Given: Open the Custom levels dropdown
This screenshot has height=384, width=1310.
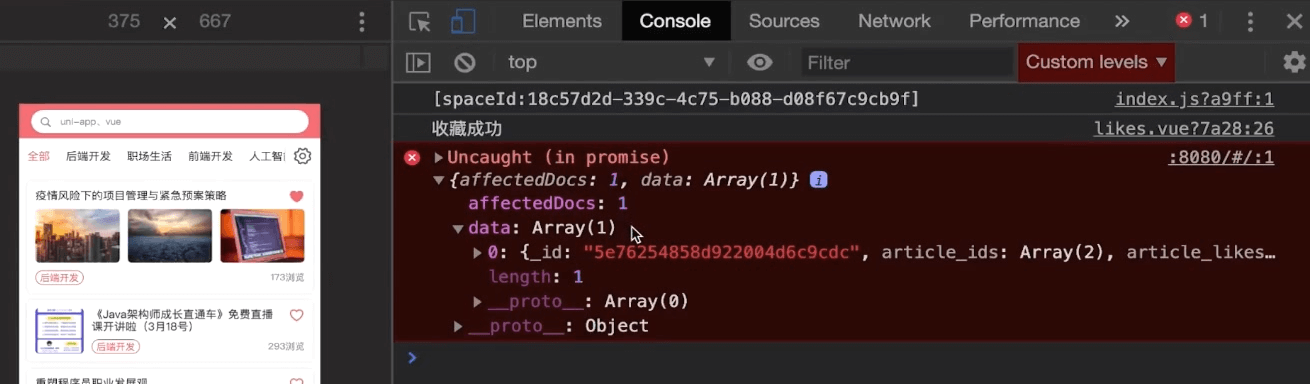Looking at the screenshot, I should pos(1096,62).
